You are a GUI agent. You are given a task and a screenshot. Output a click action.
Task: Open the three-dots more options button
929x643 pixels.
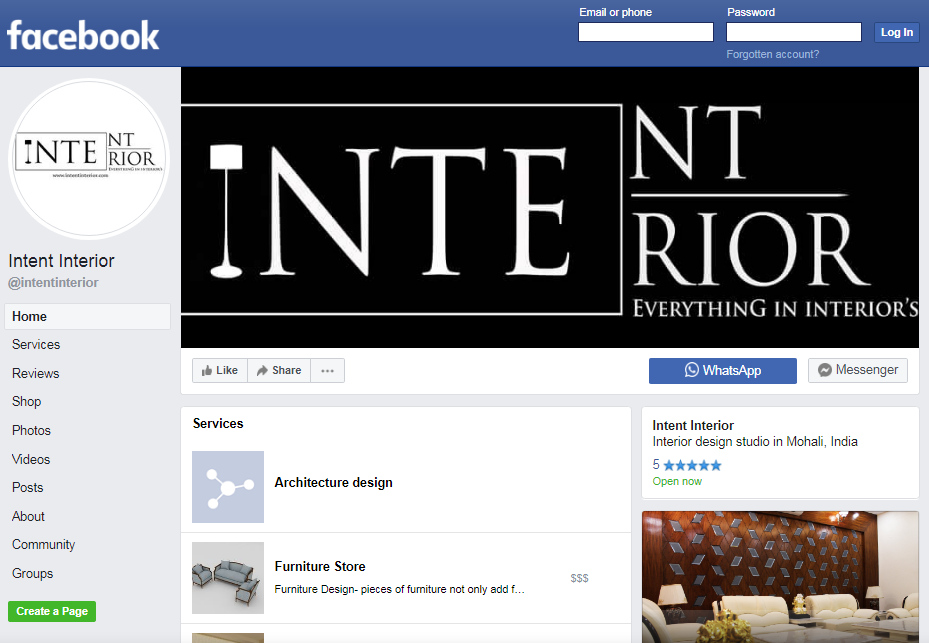[328, 370]
